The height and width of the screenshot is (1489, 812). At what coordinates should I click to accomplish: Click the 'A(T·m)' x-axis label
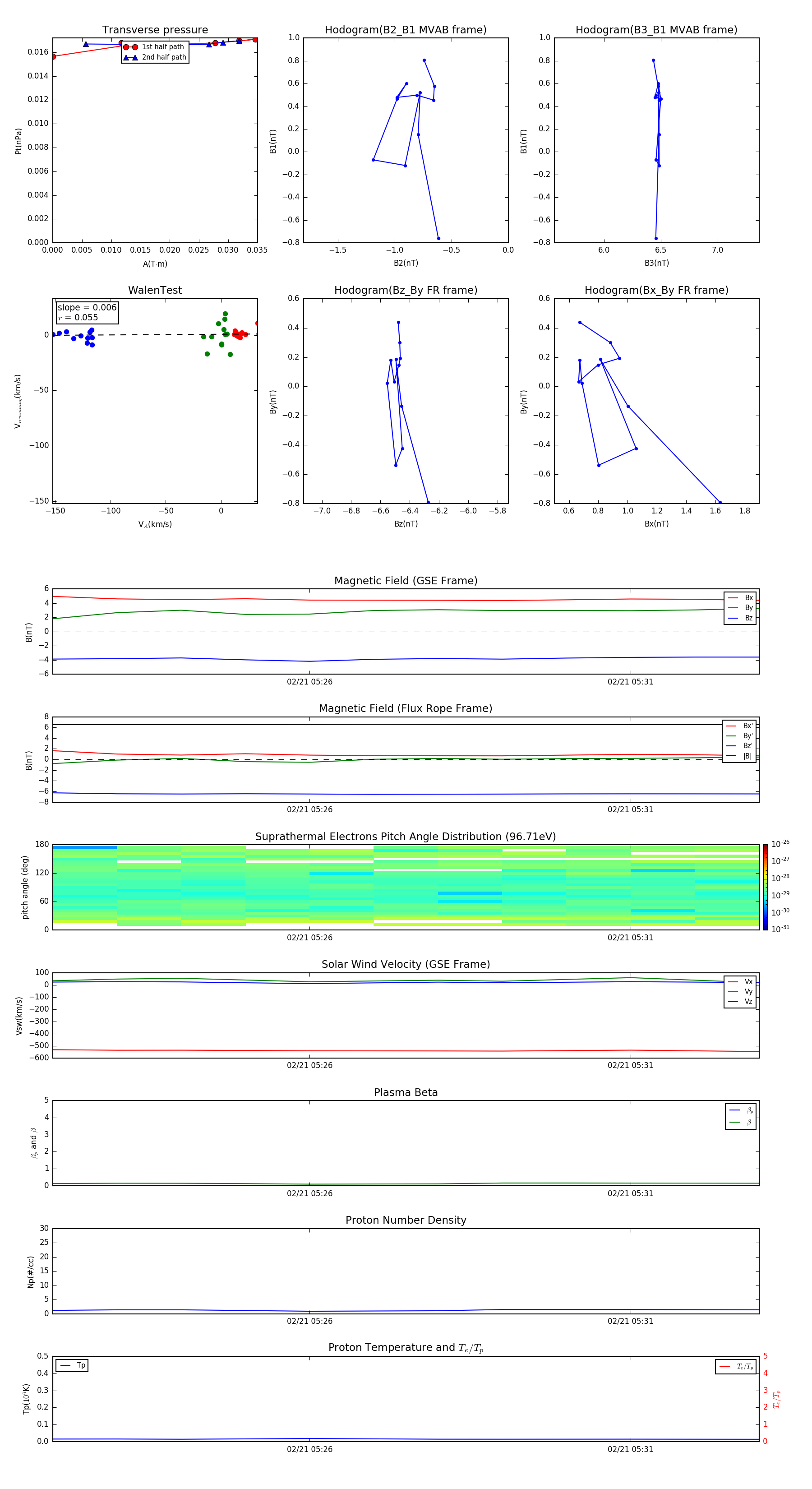click(155, 264)
